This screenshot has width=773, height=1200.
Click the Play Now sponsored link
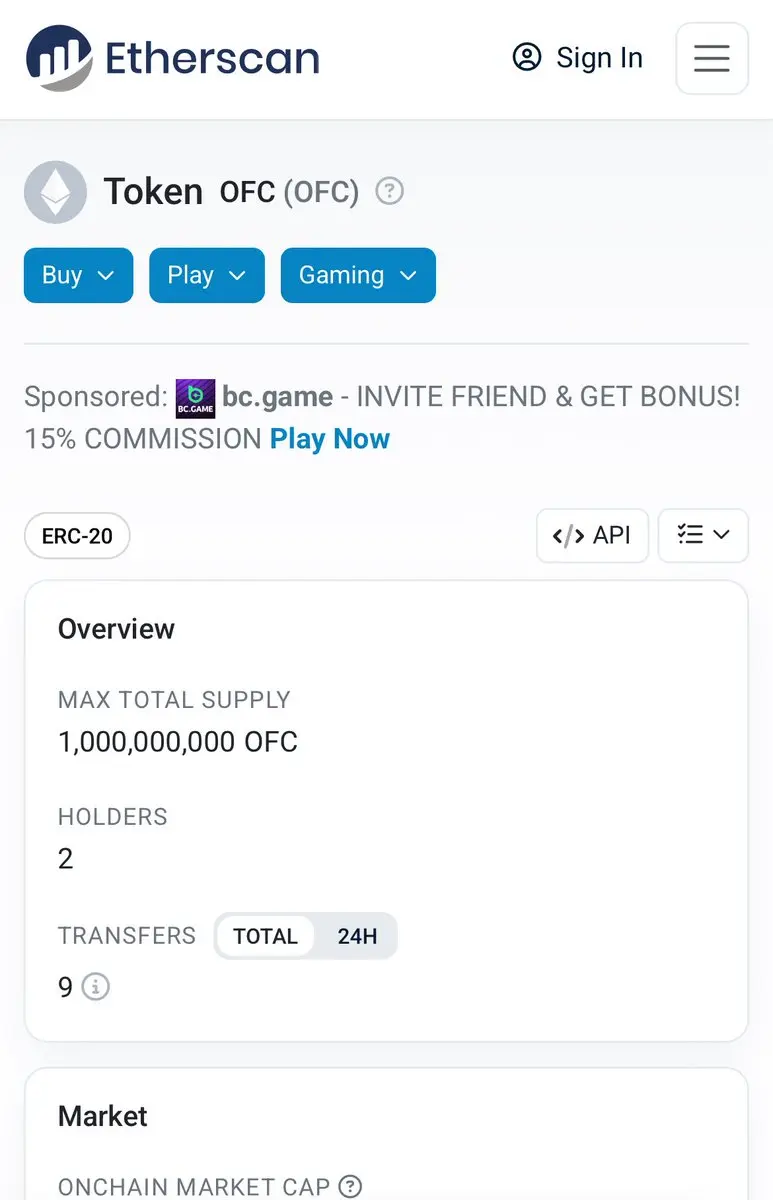tap(329, 438)
